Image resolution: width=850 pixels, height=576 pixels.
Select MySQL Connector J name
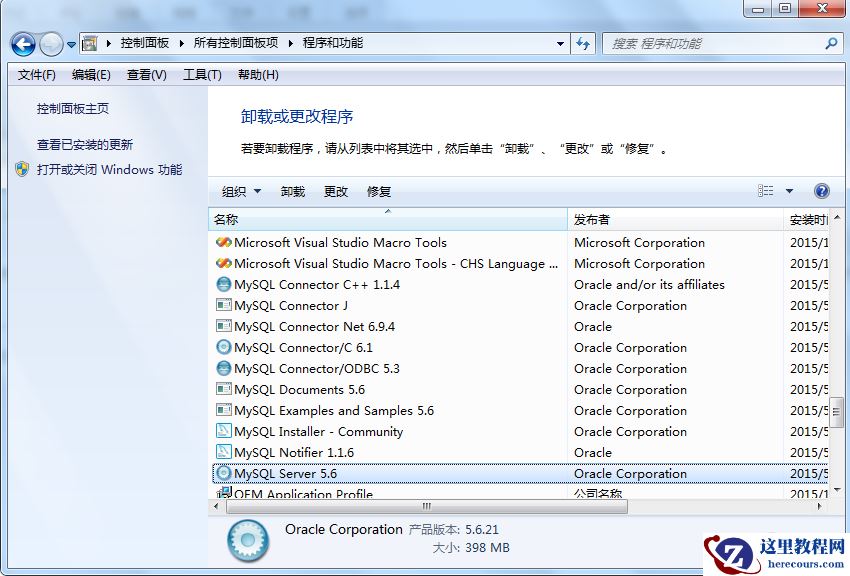tap(291, 306)
